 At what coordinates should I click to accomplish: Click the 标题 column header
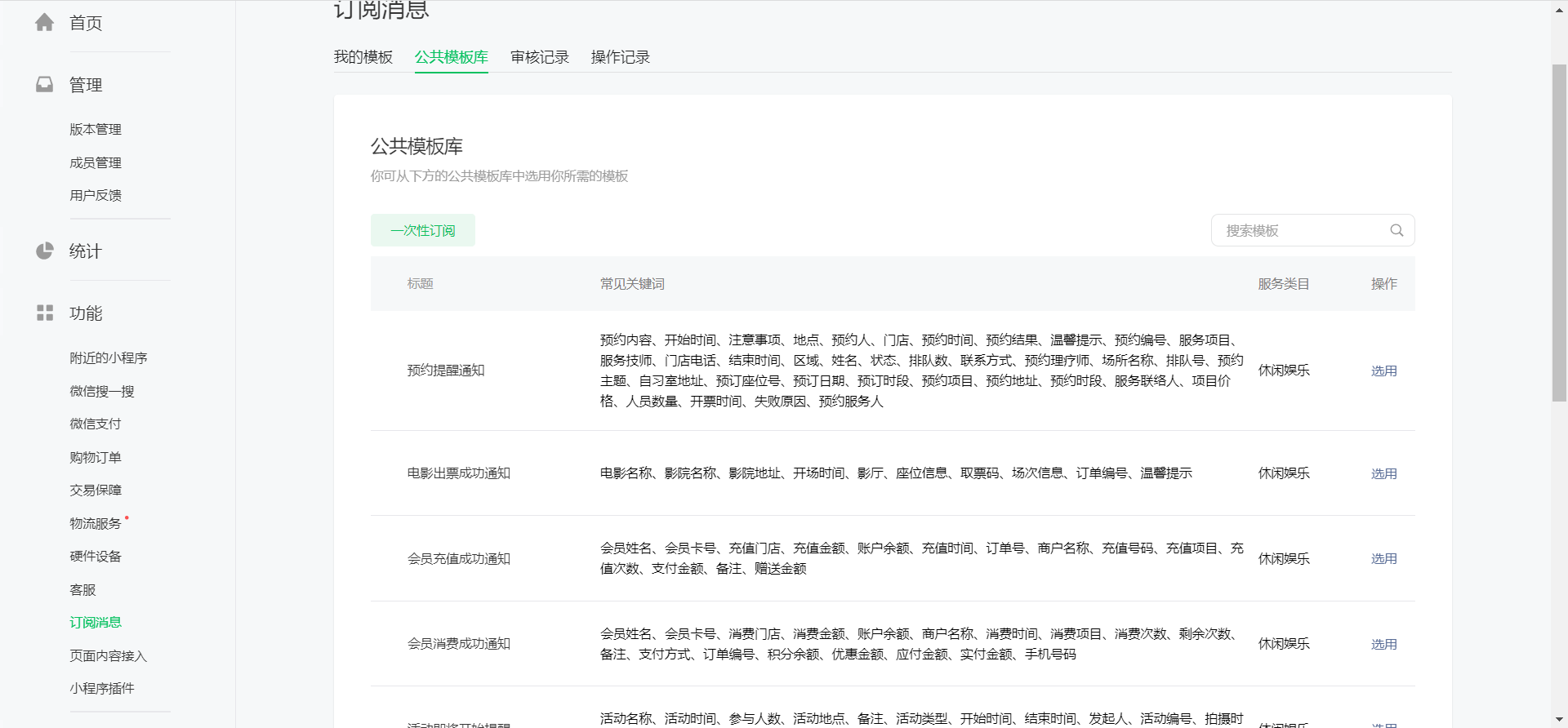420,283
